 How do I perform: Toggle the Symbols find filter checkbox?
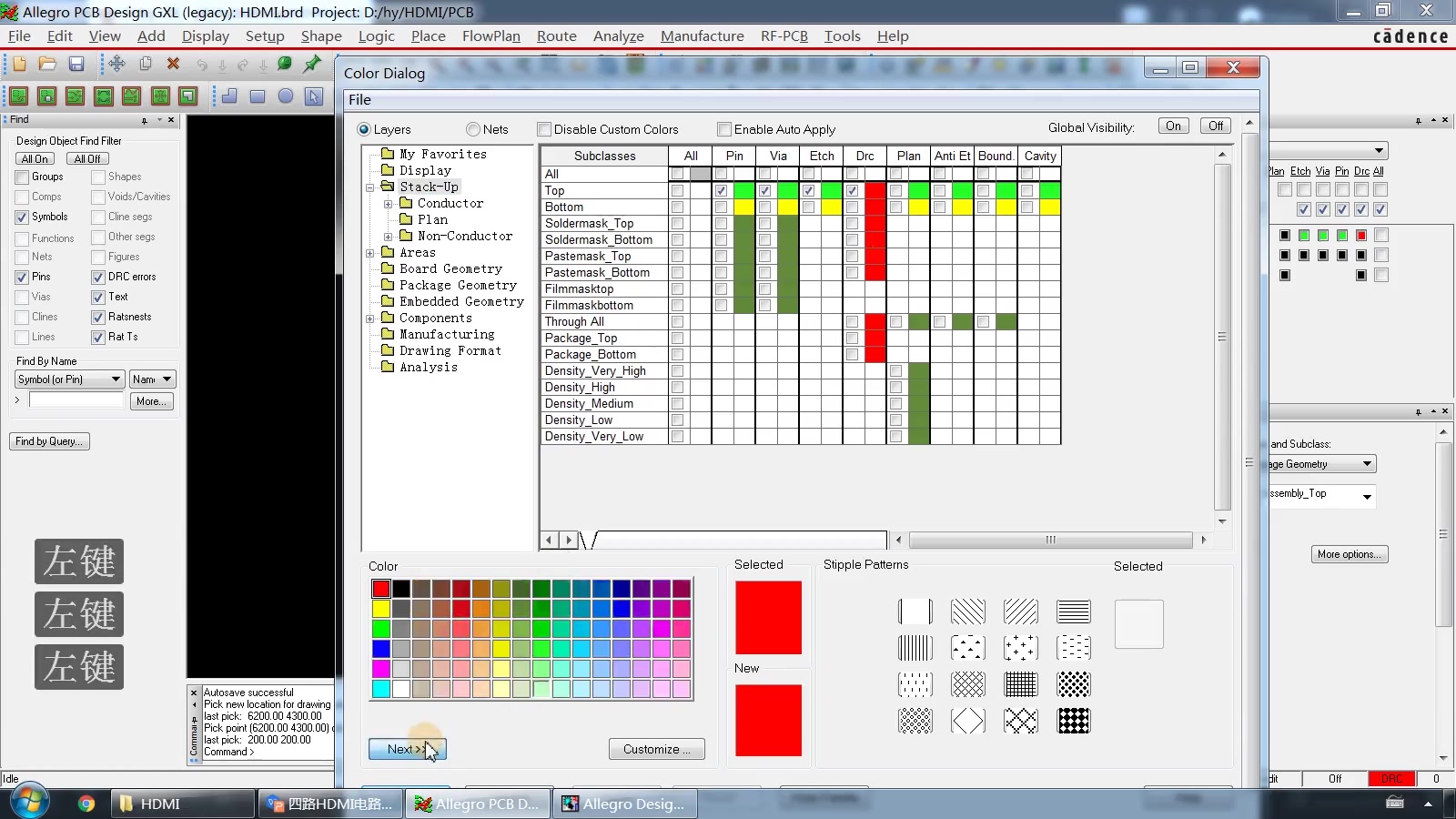(22, 217)
